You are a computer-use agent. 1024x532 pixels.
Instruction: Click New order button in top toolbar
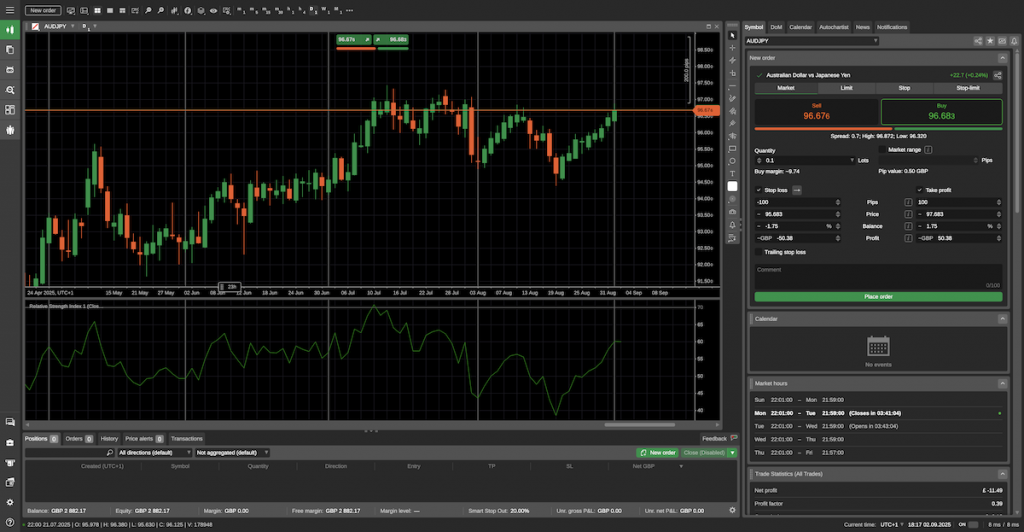43,10
